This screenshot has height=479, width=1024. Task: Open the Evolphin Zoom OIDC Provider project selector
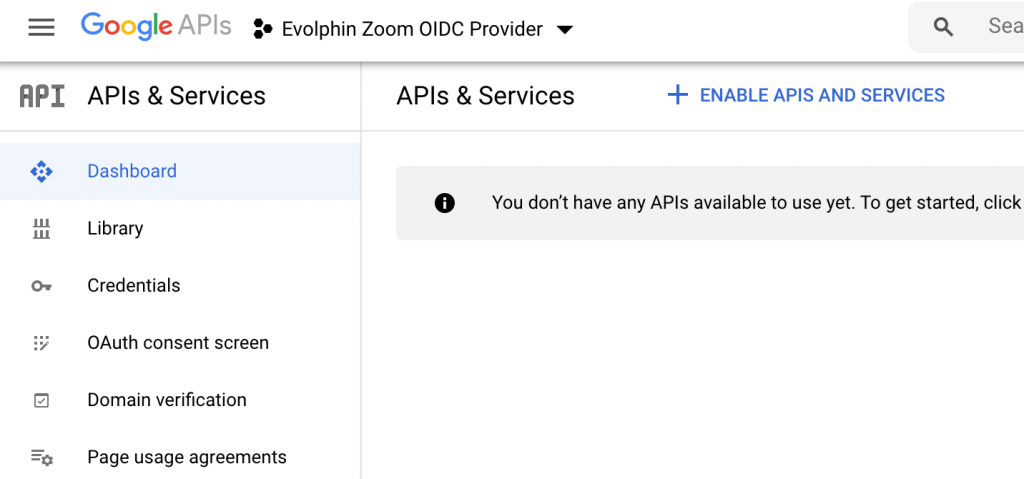(413, 29)
